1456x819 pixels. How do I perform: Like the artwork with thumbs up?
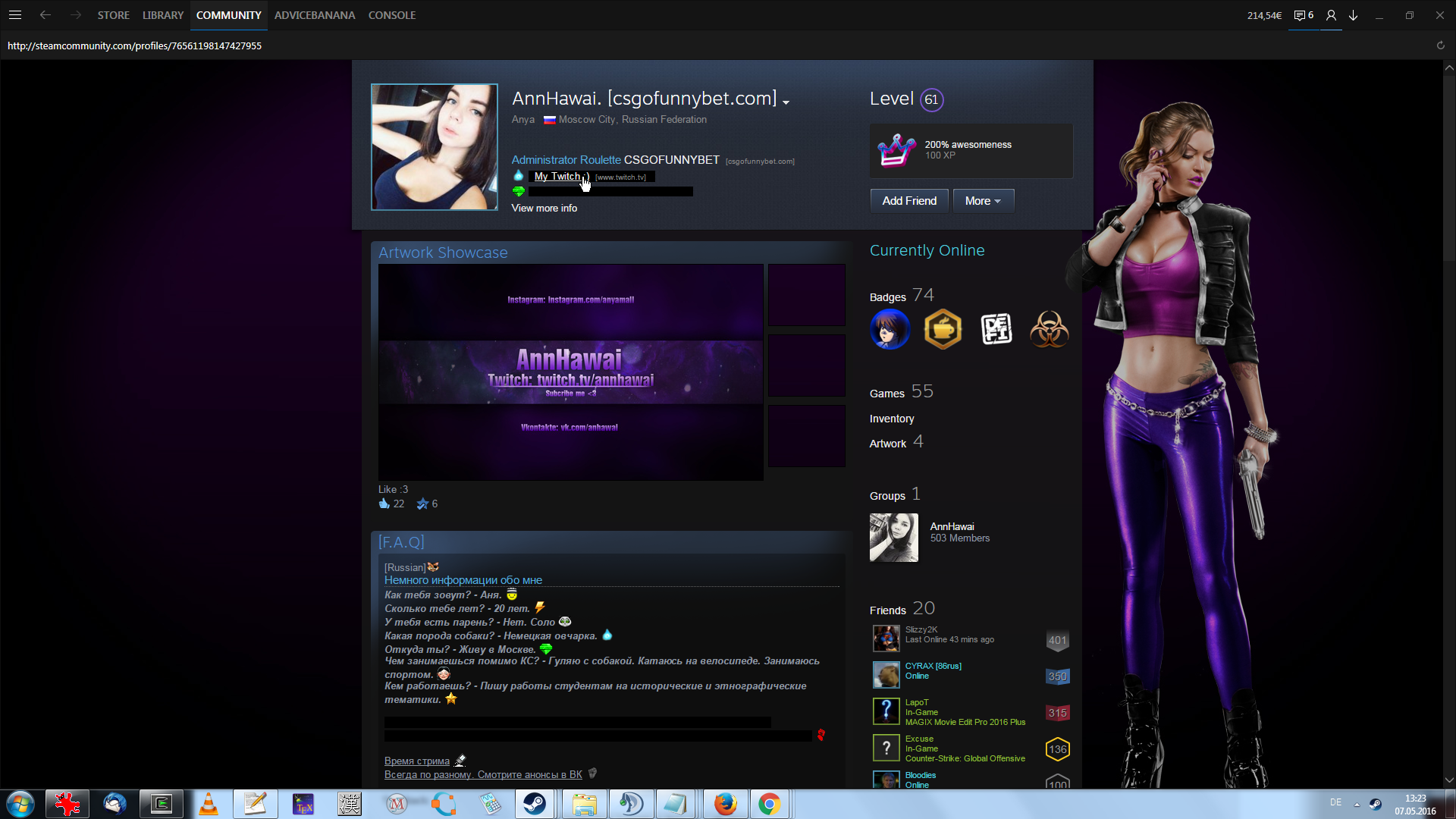click(384, 504)
